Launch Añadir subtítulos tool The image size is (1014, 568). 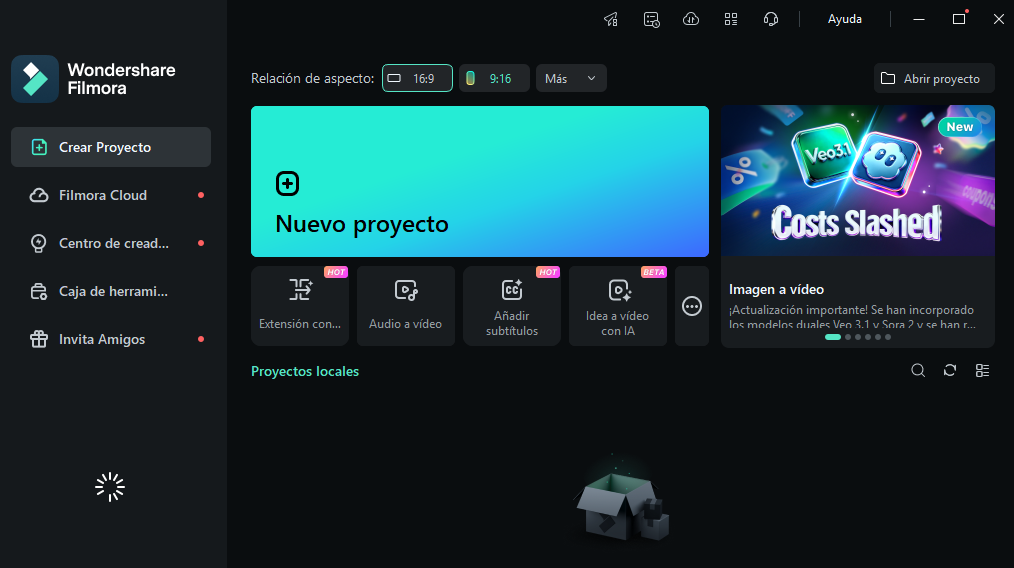511,306
